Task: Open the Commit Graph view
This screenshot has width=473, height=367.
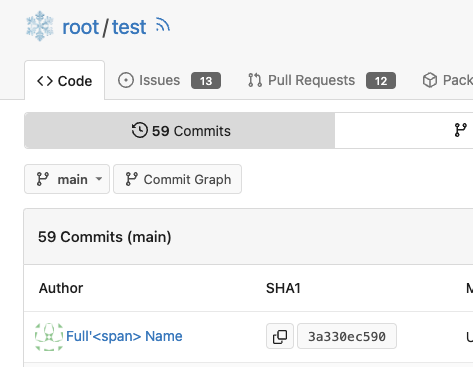Action: coord(178,179)
